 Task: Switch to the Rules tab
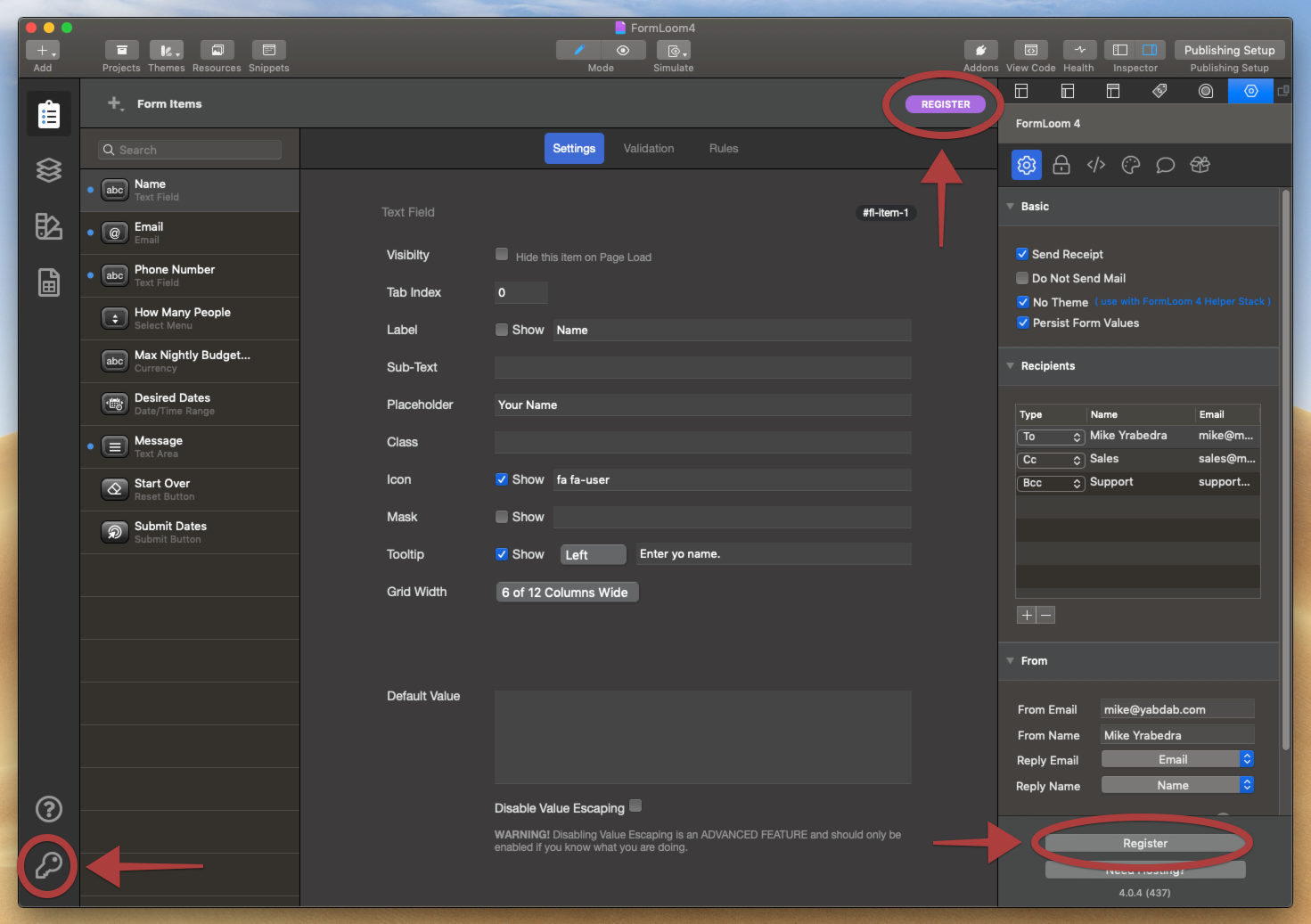pyautogui.click(x=724, y=149)
